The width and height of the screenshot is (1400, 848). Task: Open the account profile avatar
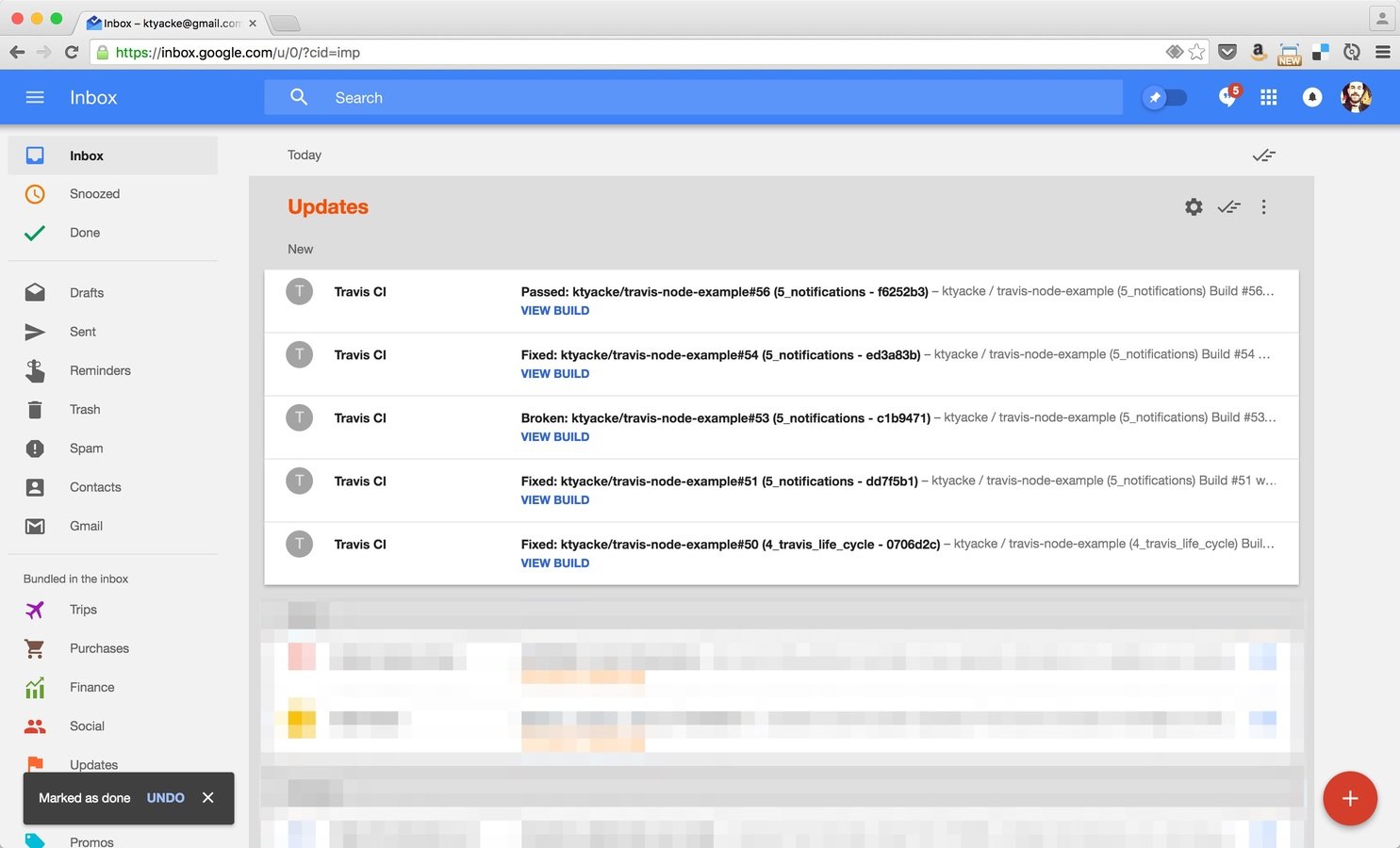pyautogui.click(x=1356, y=97)
